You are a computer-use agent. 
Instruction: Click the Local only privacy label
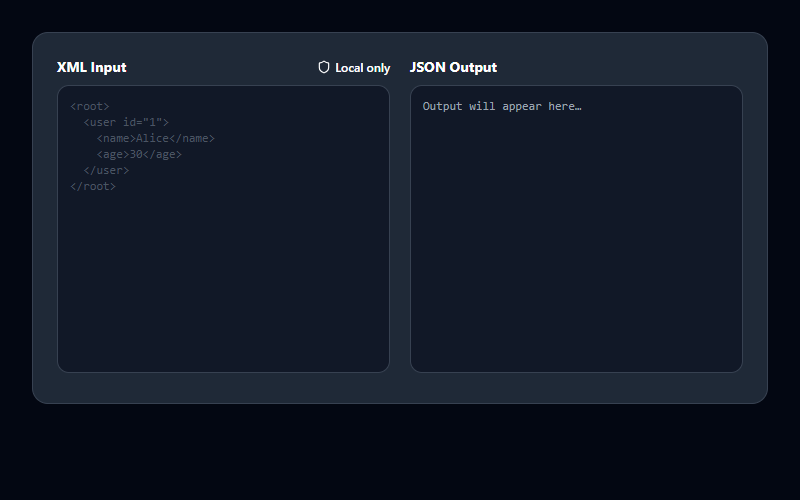(354, 67)
